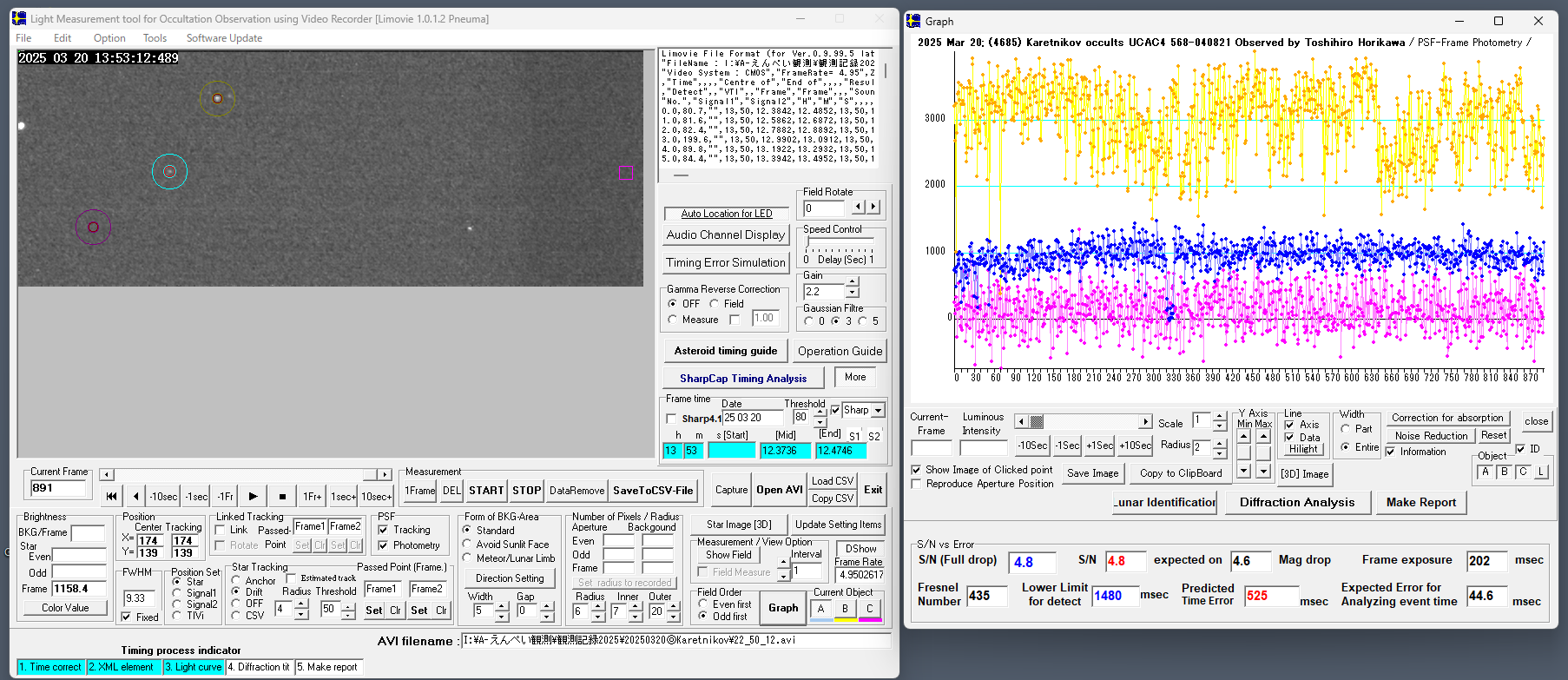Click Y Axis Min up arrow
The image size is (1568, 680).
[1244, 437]
